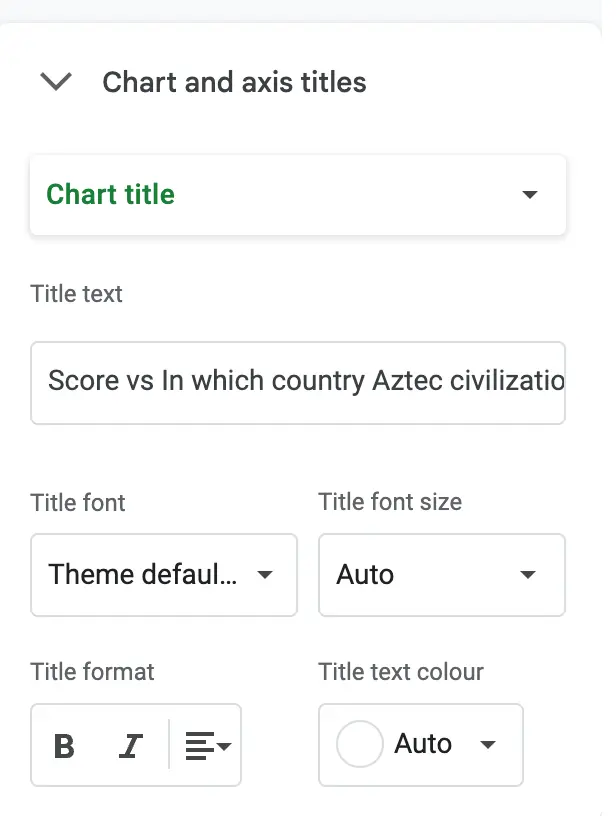Select the Score vs In which country title text

click(x=297, y=383)
